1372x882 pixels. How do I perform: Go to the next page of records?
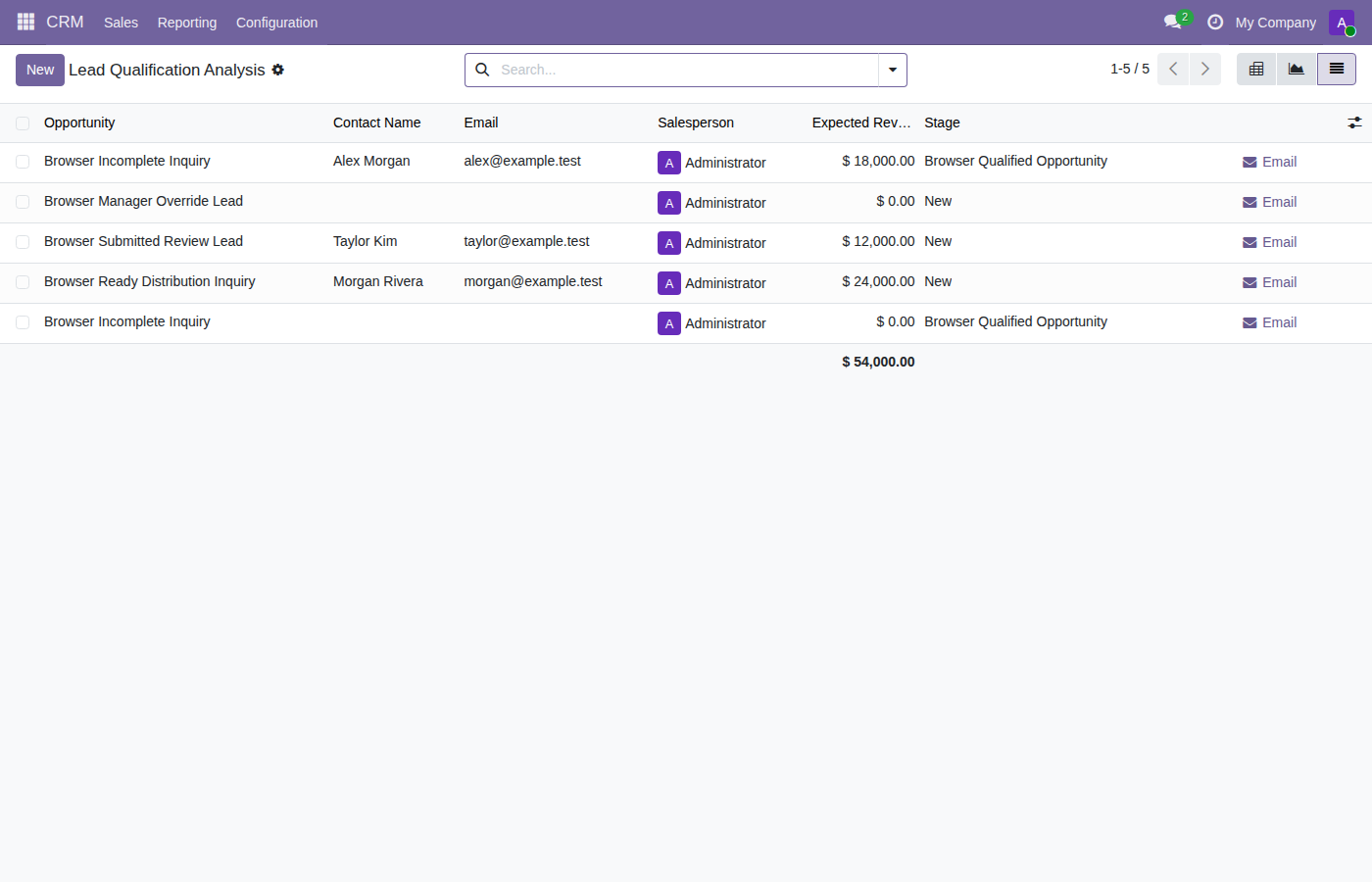1205,69
